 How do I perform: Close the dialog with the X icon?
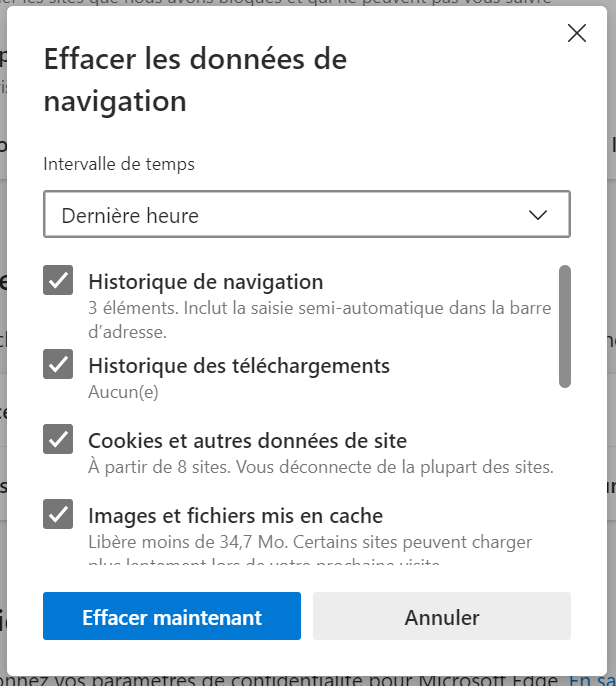point(577,33)
